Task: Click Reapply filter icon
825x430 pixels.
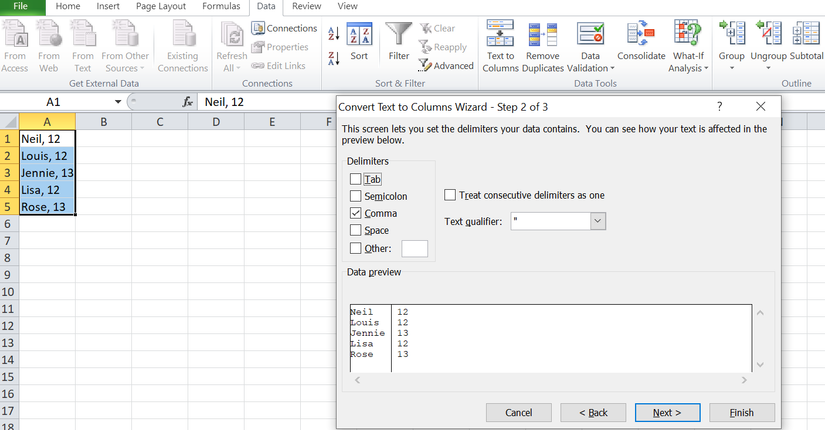Action: (x=443, y=47)
